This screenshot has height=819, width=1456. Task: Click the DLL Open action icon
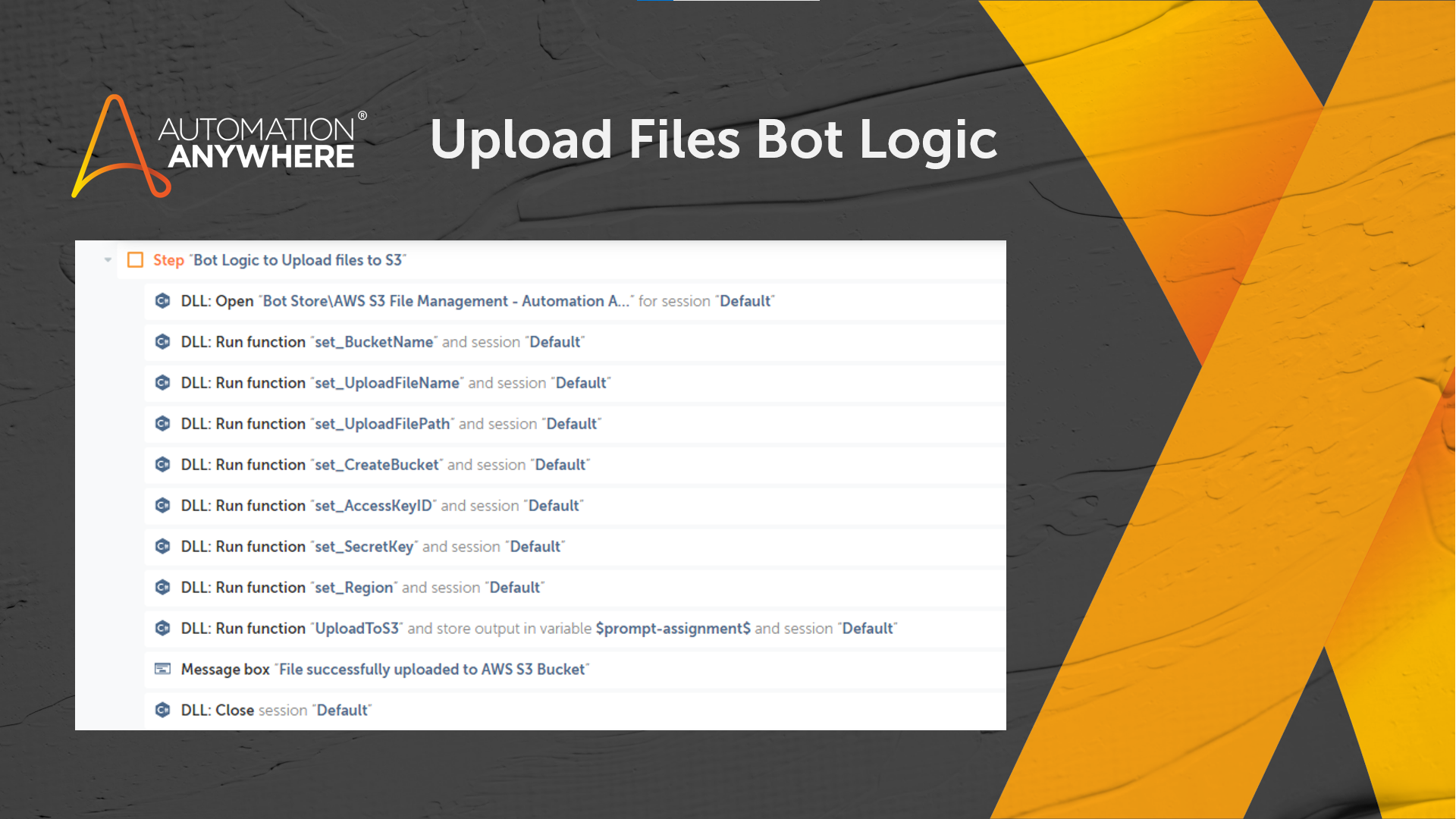point(162,301)
